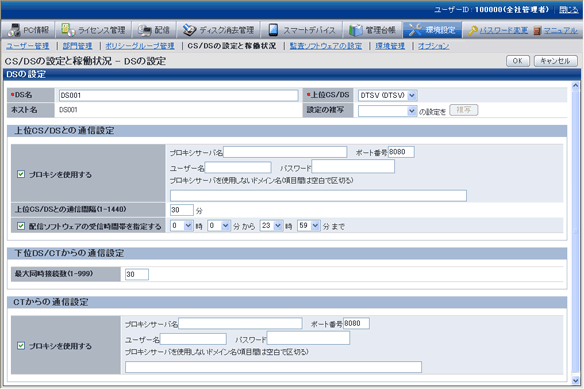Go to the ユーザー管理 submenu link
The width and height of the screenshot is (584, 389).
click(x=28, y=46)
